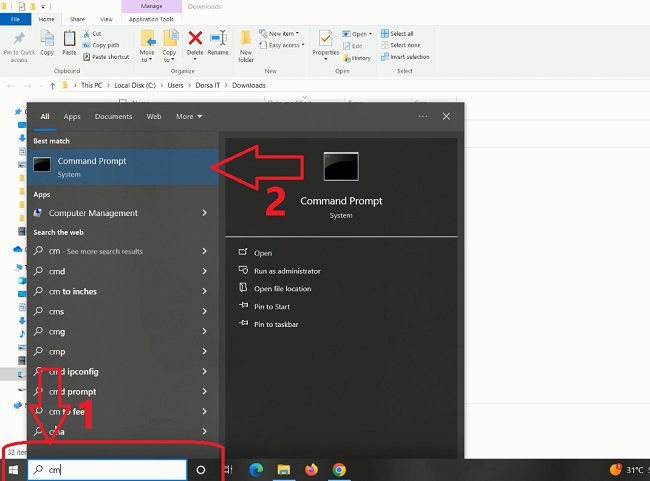This screenshot has width=650, height=481.
Task: Switch to the Apps search tab
Action: [72, 117]
